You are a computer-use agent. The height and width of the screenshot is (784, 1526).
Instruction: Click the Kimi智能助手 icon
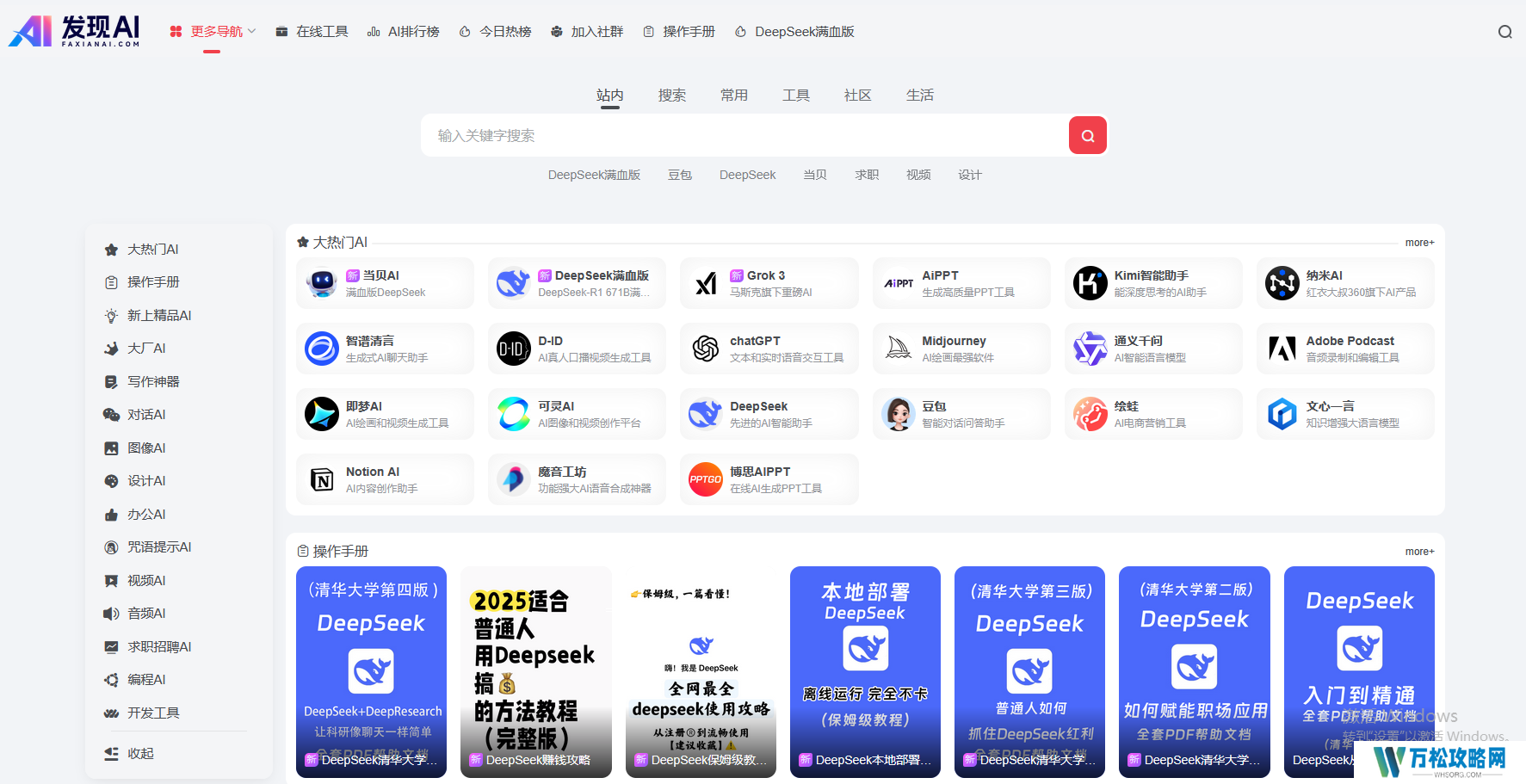click(1090, 283)
